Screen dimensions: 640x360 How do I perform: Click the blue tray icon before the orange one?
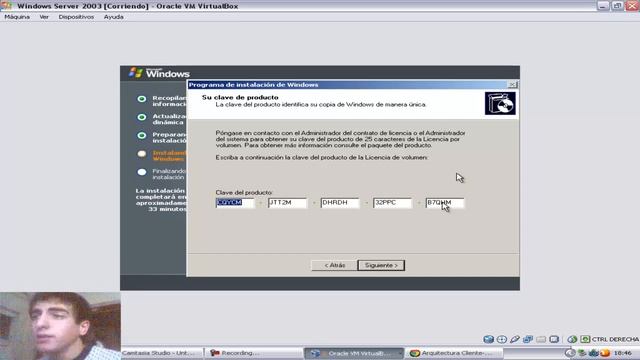click(594, 353)
